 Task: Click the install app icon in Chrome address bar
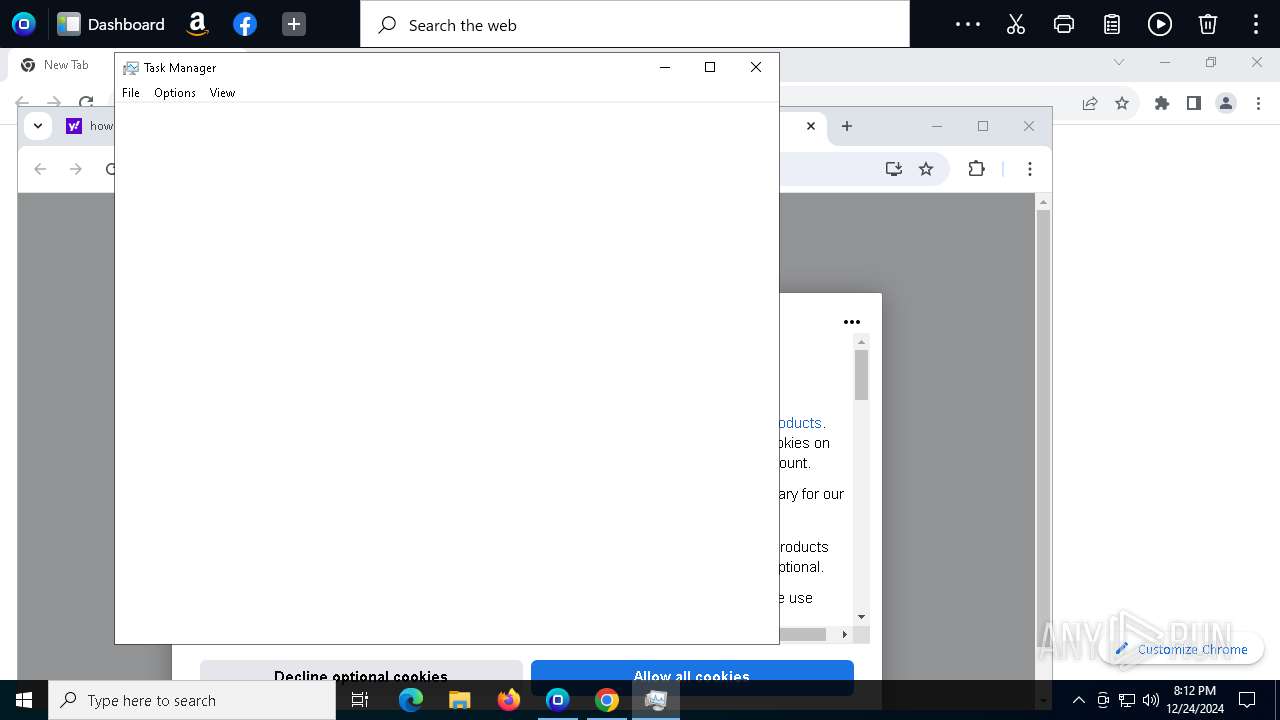tap(894, 169)
